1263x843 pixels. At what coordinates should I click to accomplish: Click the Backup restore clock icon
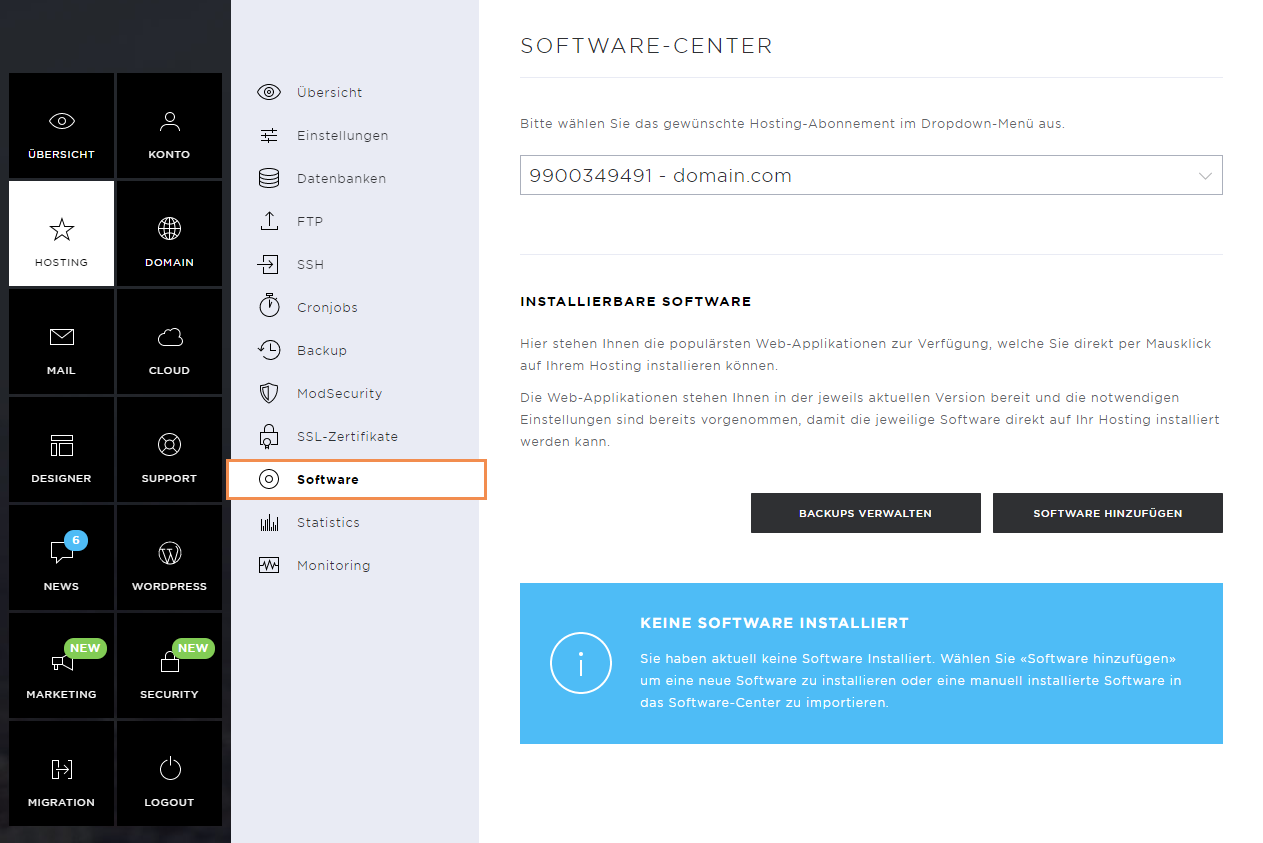click(269, 350)
